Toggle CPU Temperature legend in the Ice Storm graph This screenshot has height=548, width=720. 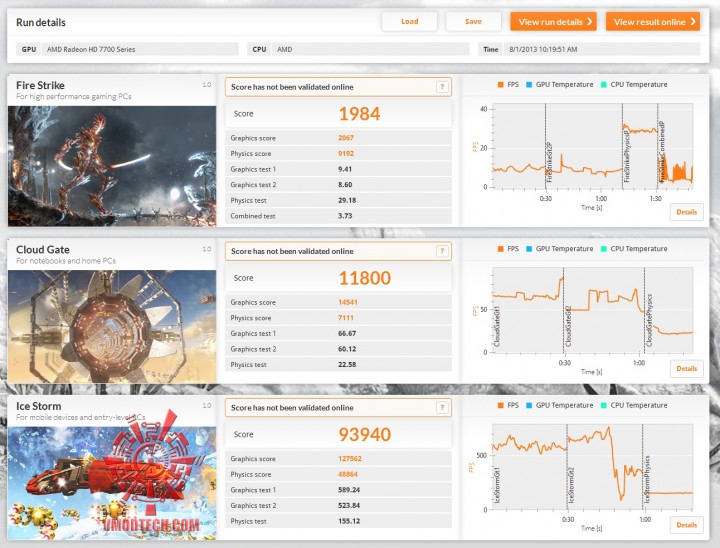pos(634,405)
